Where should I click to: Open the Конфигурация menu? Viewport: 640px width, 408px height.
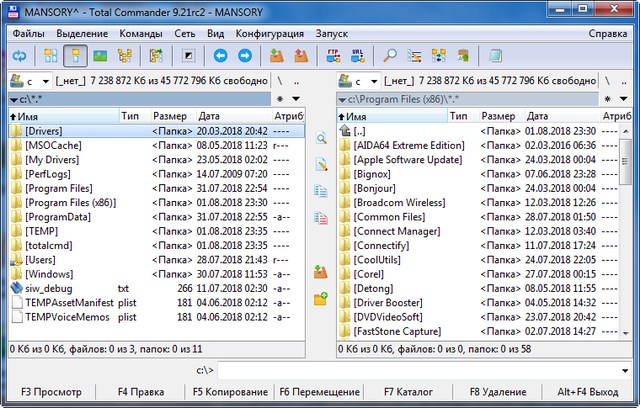point(270,33)
